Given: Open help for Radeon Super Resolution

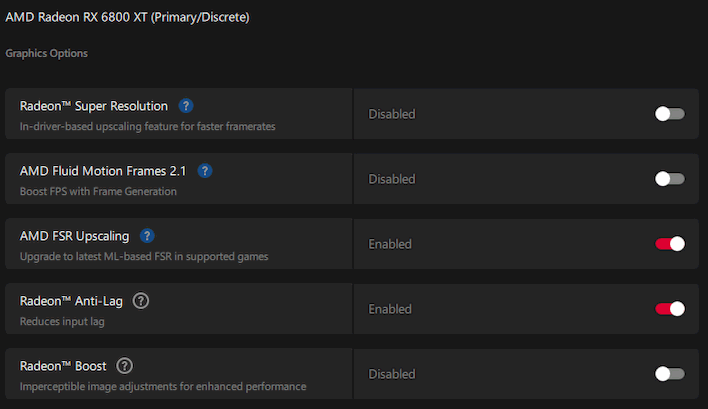Looking at the screenshot, I should point(186,106).
